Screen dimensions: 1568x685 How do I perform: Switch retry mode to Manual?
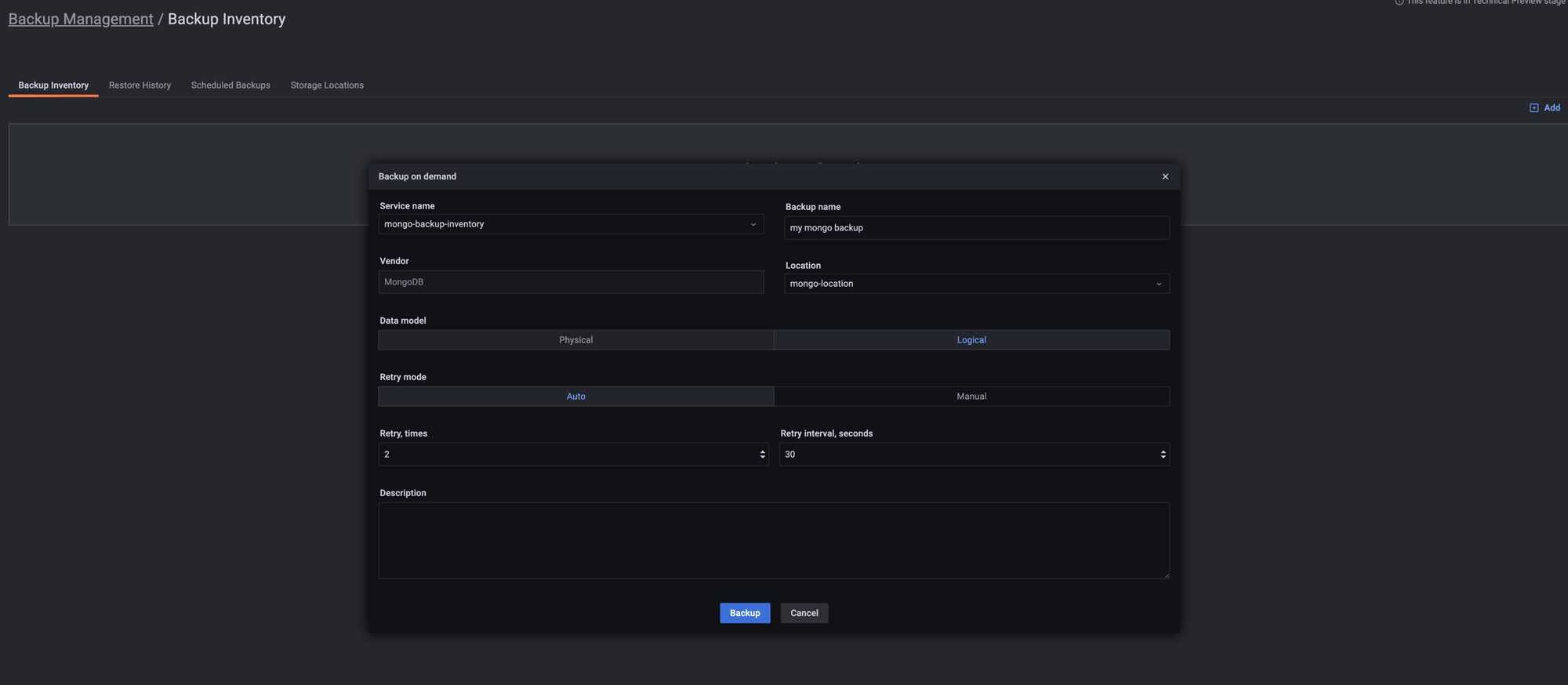pos(971,397)
